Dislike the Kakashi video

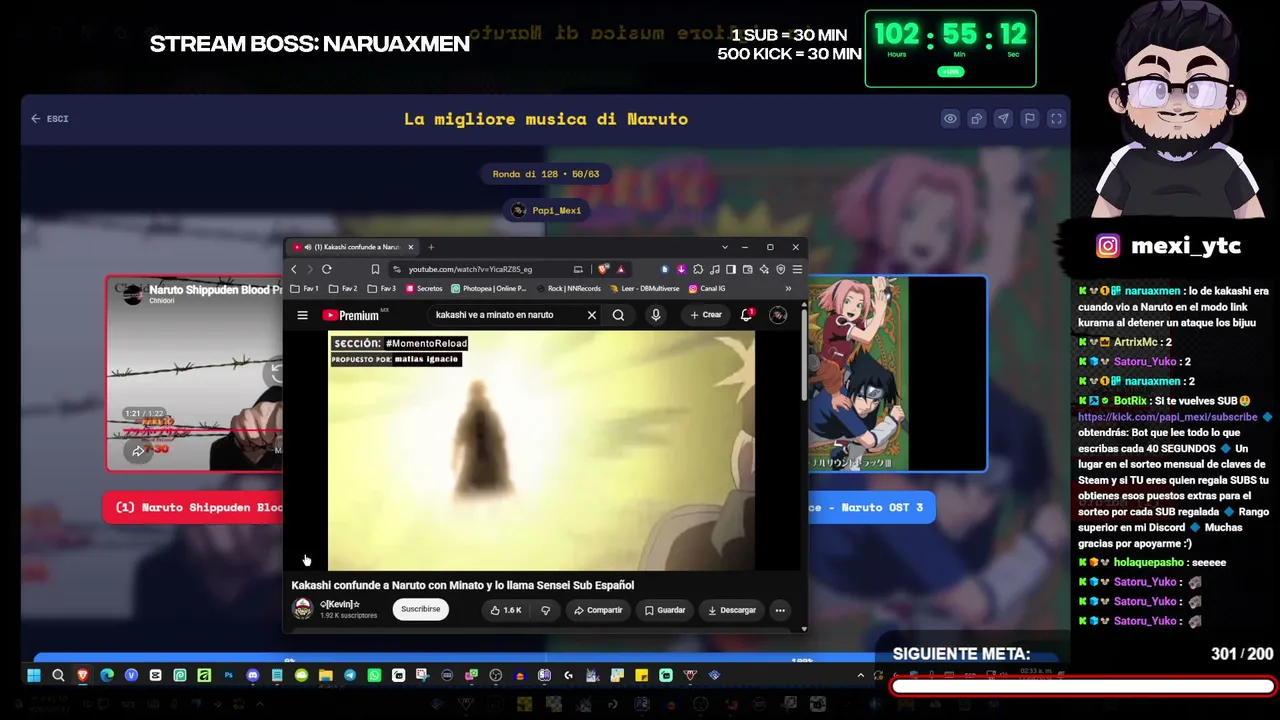[545, 610]
